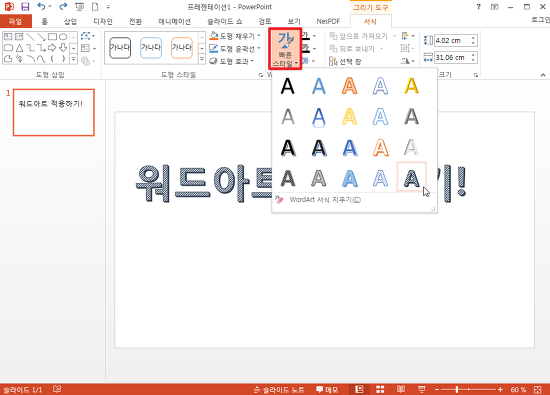Image resolution: width=550 pixels, height=395 pixels.
Task: Select the rectangle shape in gallery
Action: 52,36
